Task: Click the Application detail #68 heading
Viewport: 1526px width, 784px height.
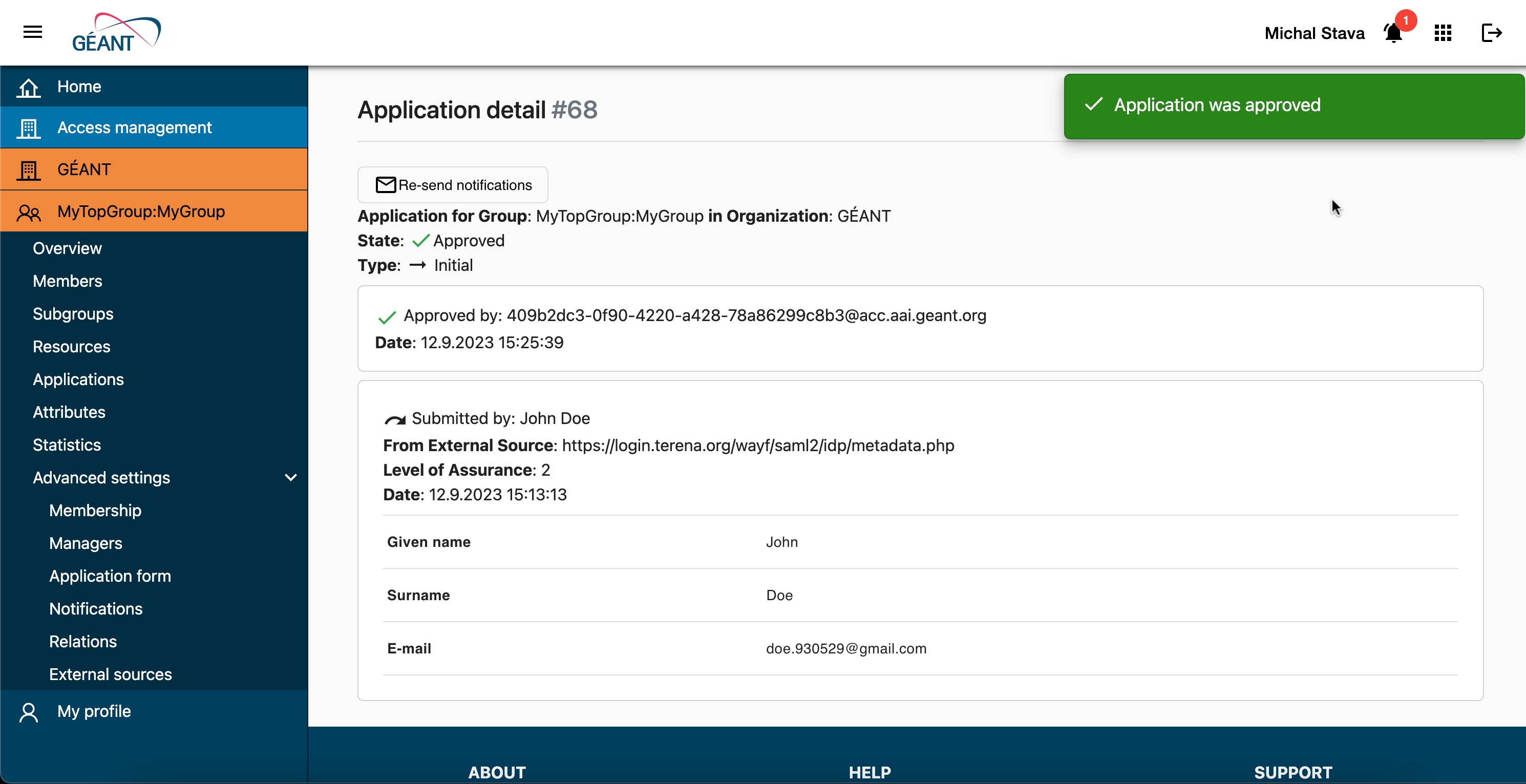Action: coord(477,110)
